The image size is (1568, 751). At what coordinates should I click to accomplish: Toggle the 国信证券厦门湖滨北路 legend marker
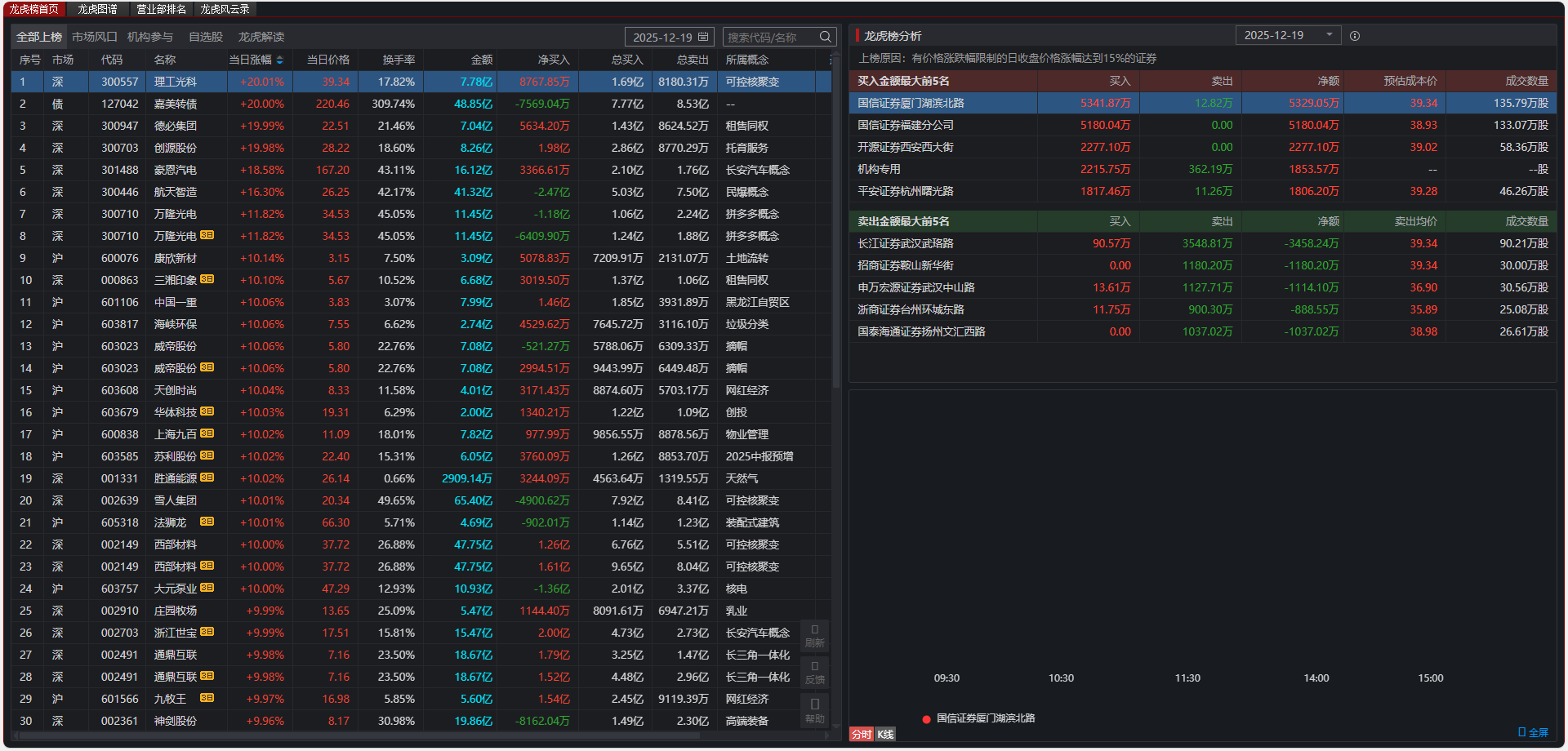[x=927, y=719]
